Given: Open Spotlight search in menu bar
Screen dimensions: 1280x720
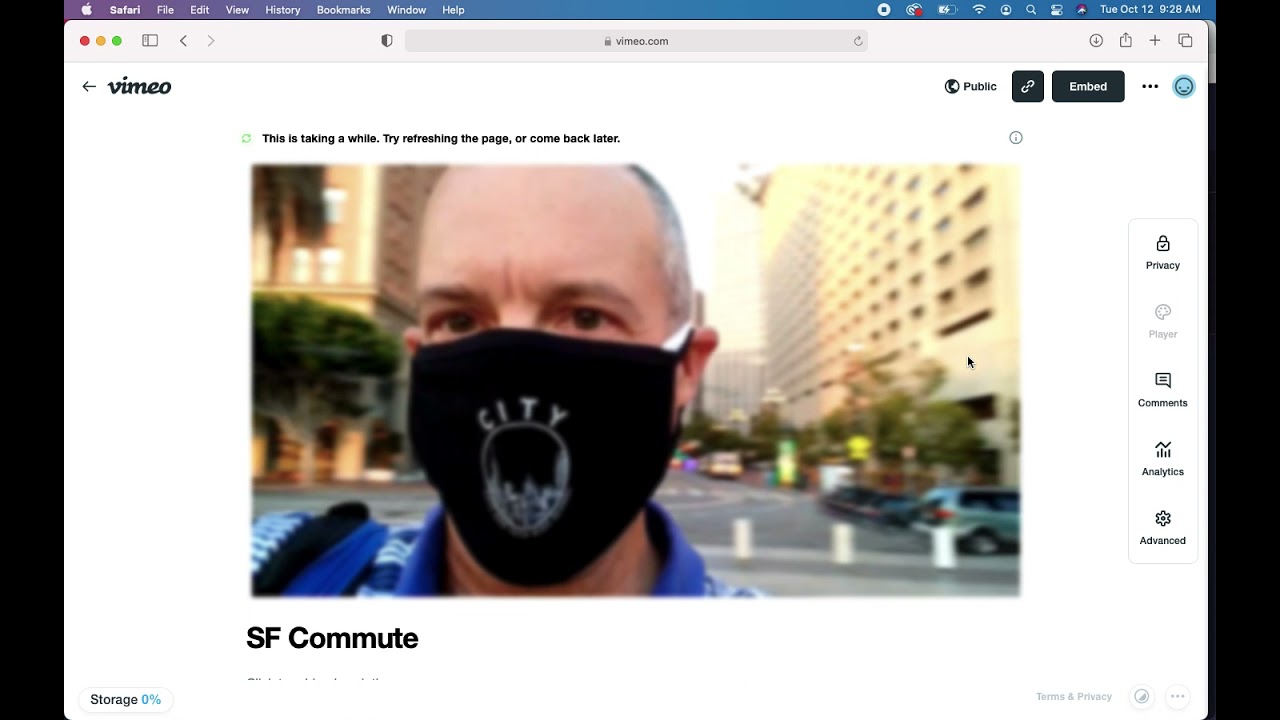Looking at the screenshot, I should pos(1031,10).
